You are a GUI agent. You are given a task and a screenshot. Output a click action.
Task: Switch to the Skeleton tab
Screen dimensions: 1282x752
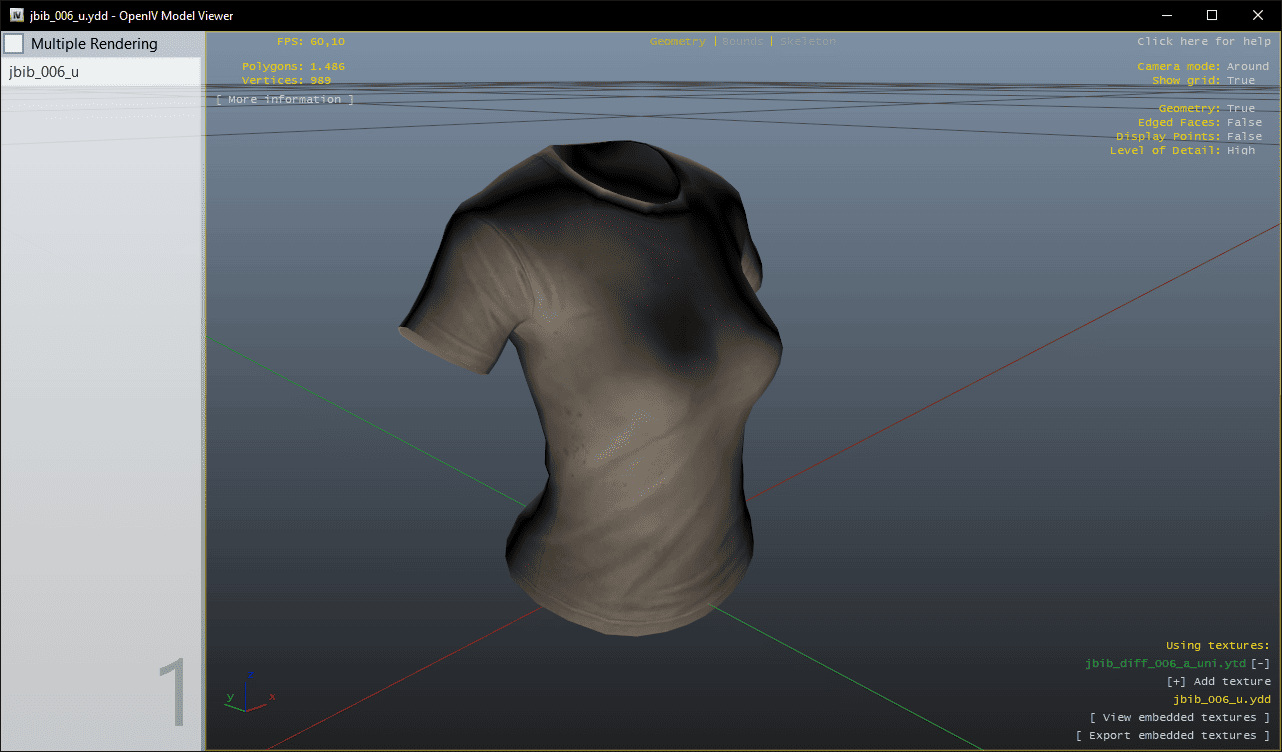pyautogui.click(x=807, y=41)
